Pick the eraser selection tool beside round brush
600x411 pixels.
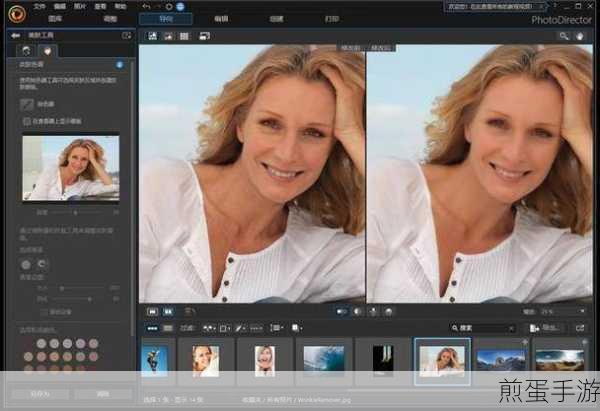[x=42, y=264]
